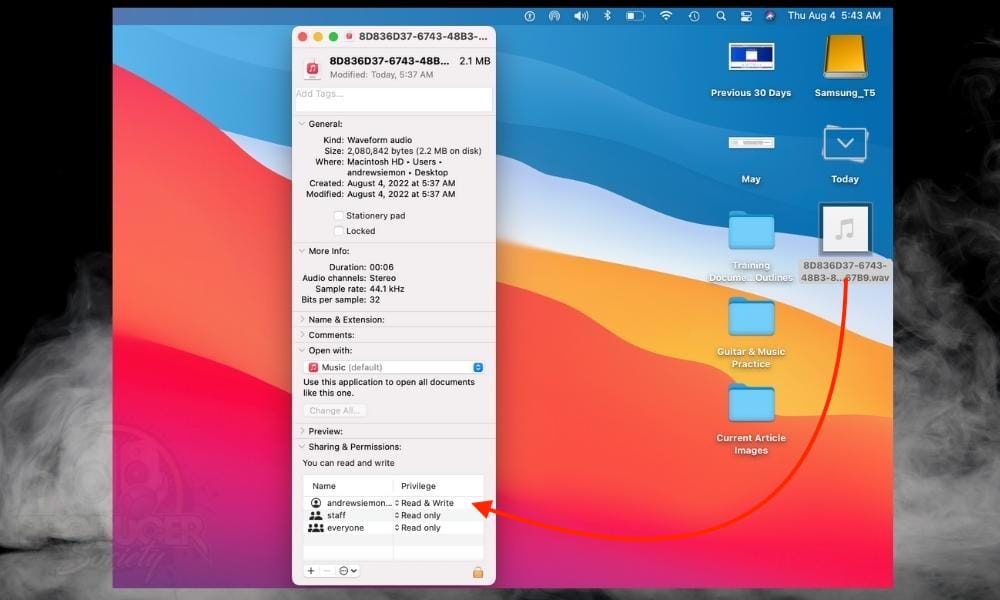1000x600 pixels.
Task: Click the title bar proxy file icon
Action: coord(349,36)
